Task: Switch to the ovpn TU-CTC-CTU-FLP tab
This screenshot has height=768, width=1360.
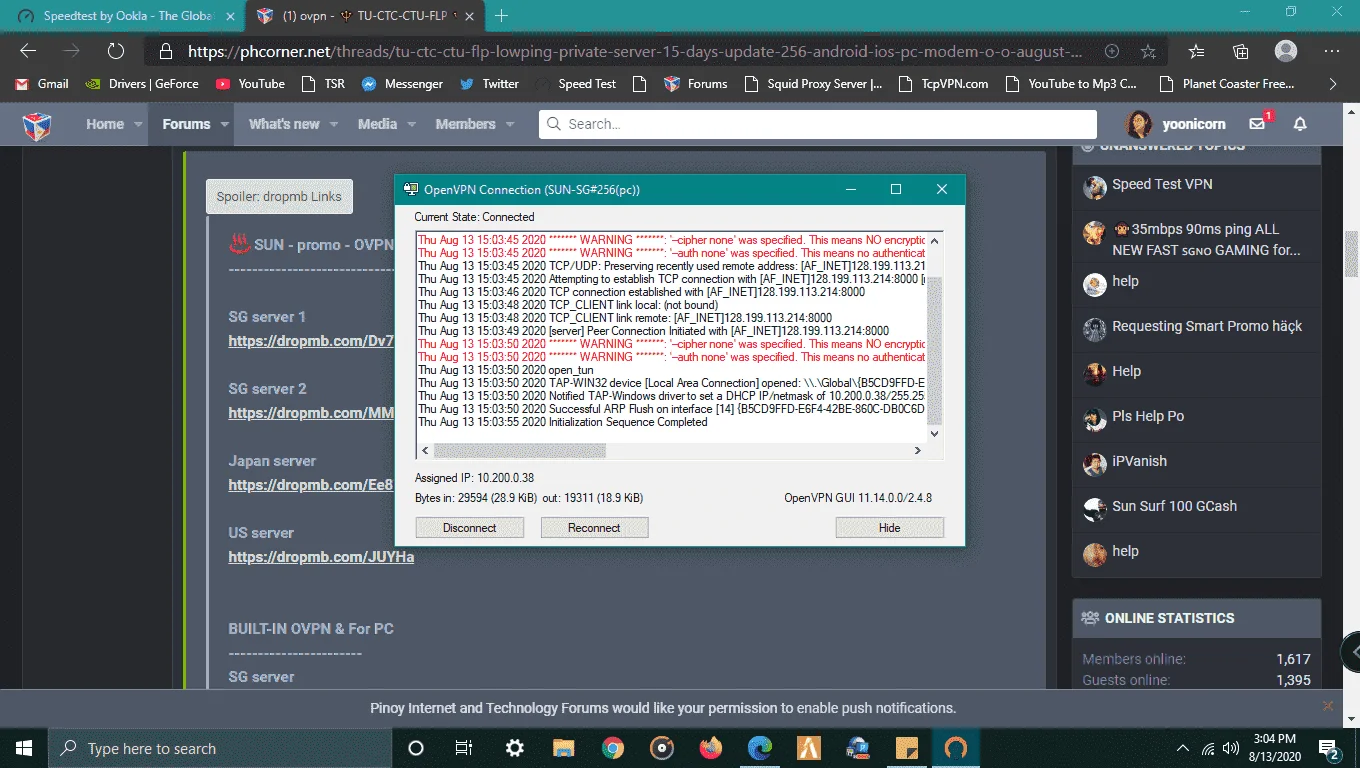Action: 364,15
